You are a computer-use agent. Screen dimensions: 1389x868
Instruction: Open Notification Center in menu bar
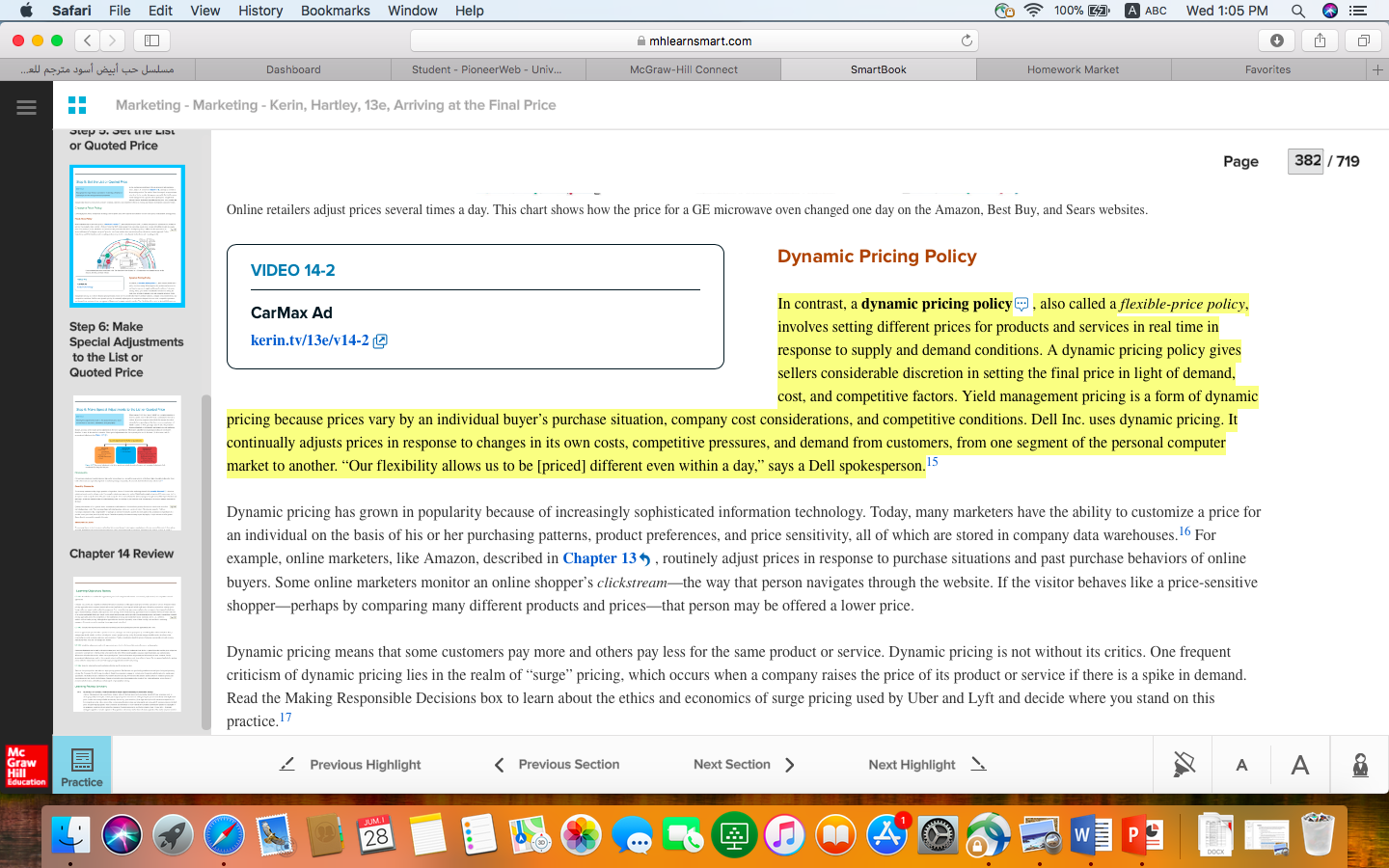[x=1358, y=11]
